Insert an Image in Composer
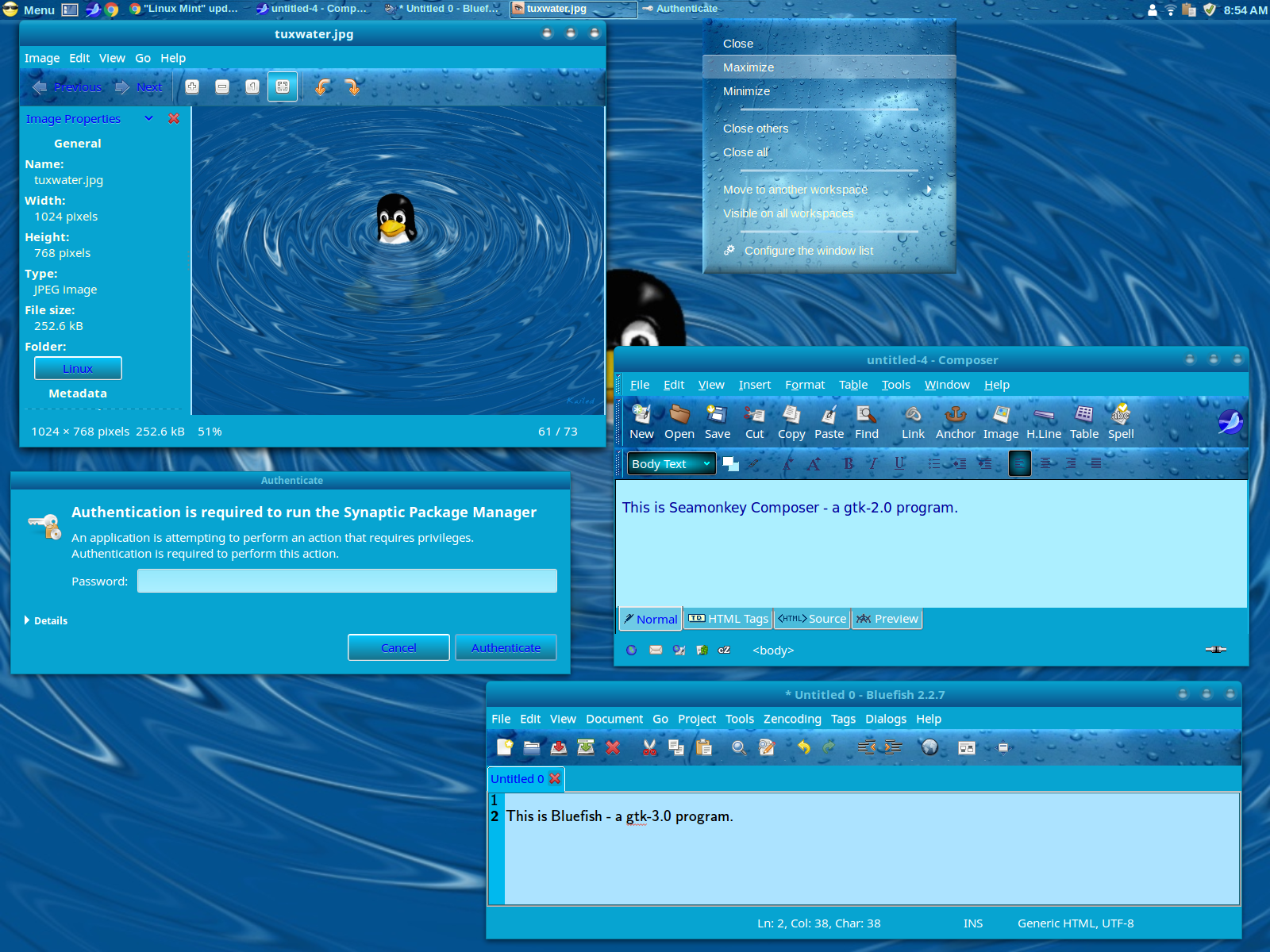This screenshot has width=1270, height=952. point(1001,422)
